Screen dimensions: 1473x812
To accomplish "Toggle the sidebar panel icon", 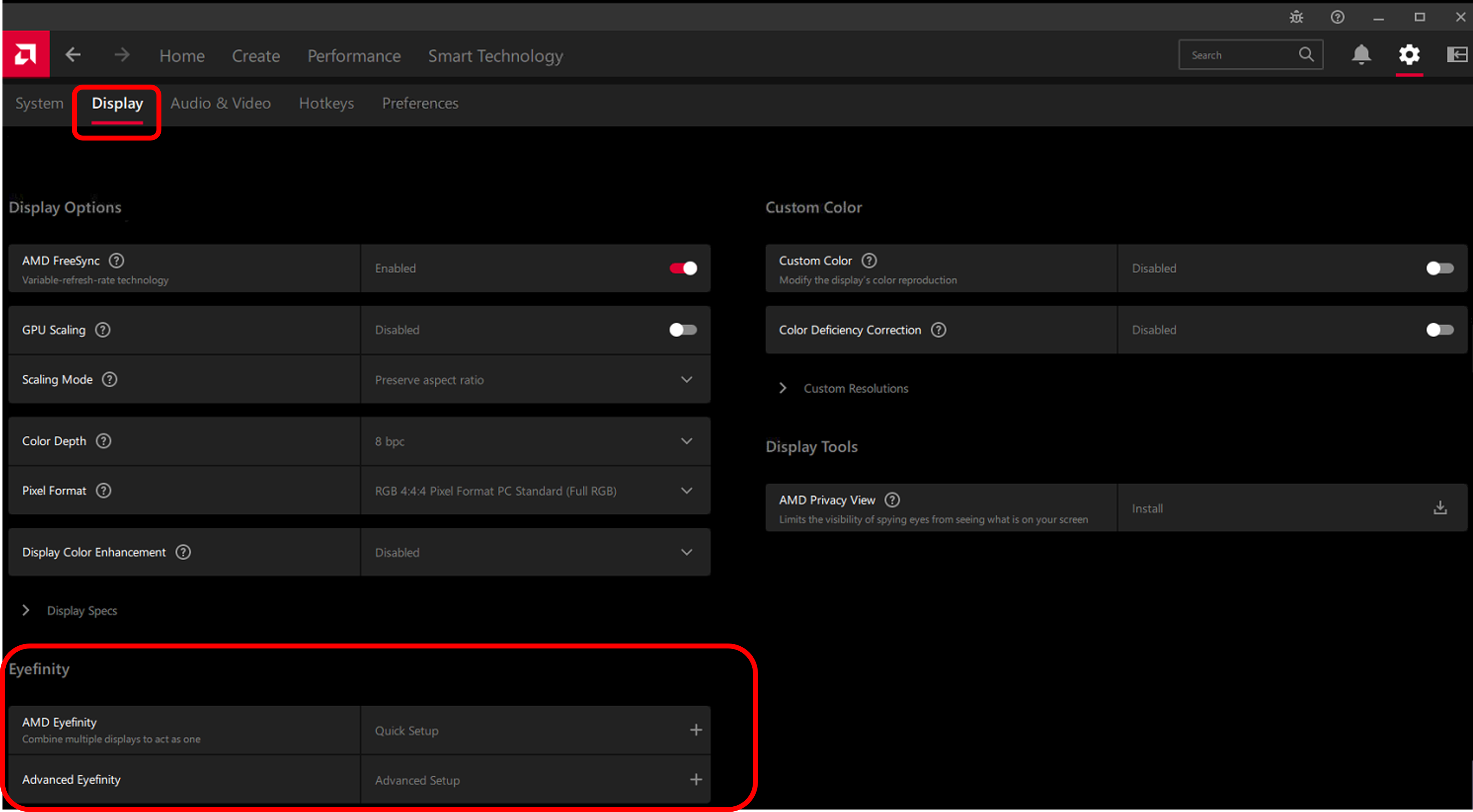I will [x=1457, y=55].
